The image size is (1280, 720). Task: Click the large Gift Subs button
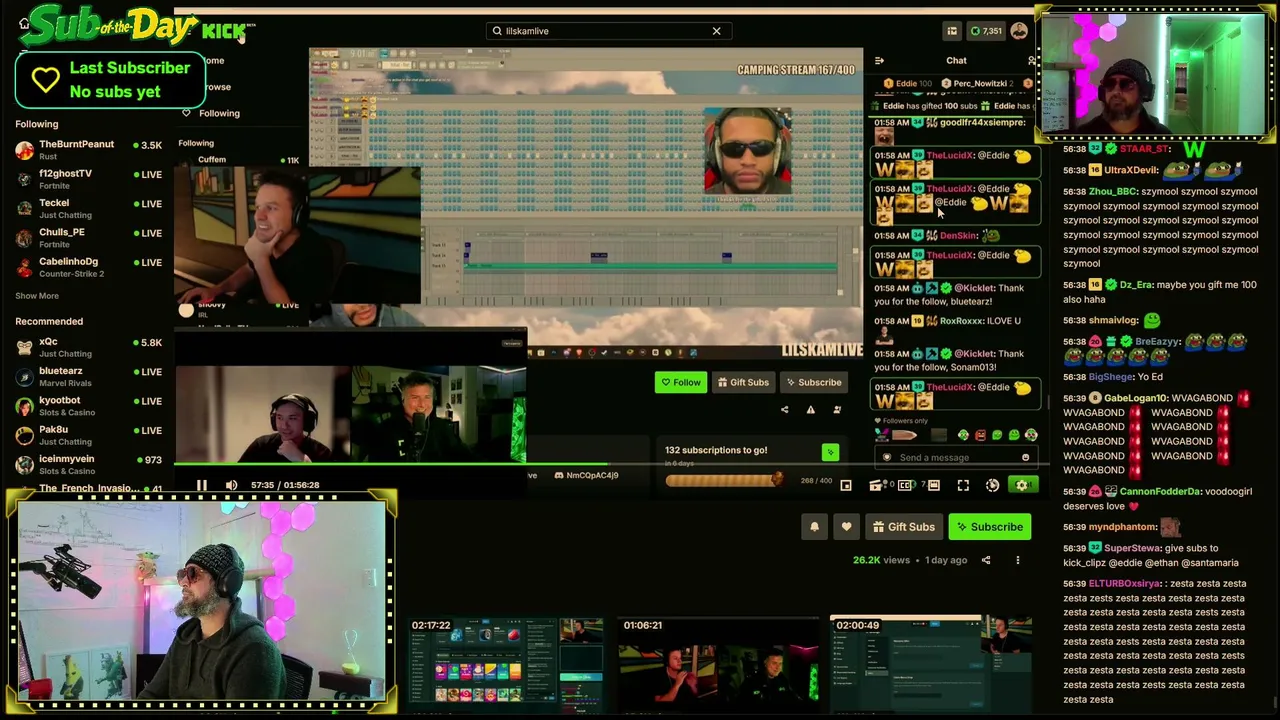(x=903, y=527)
